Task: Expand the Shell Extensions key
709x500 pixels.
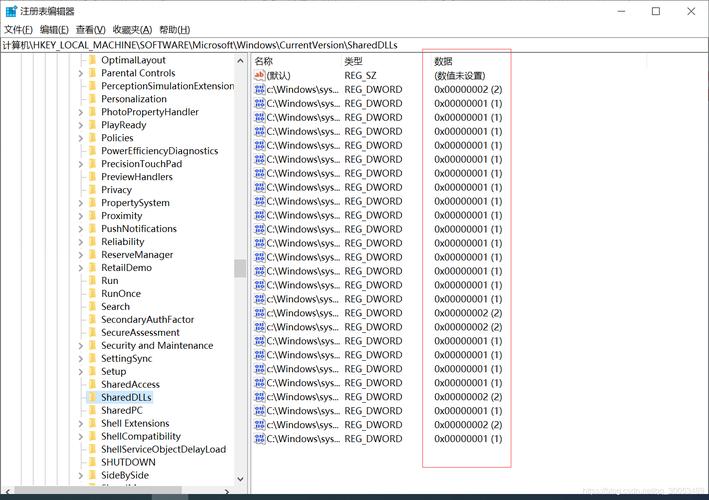Action: (x=80, y=424)
